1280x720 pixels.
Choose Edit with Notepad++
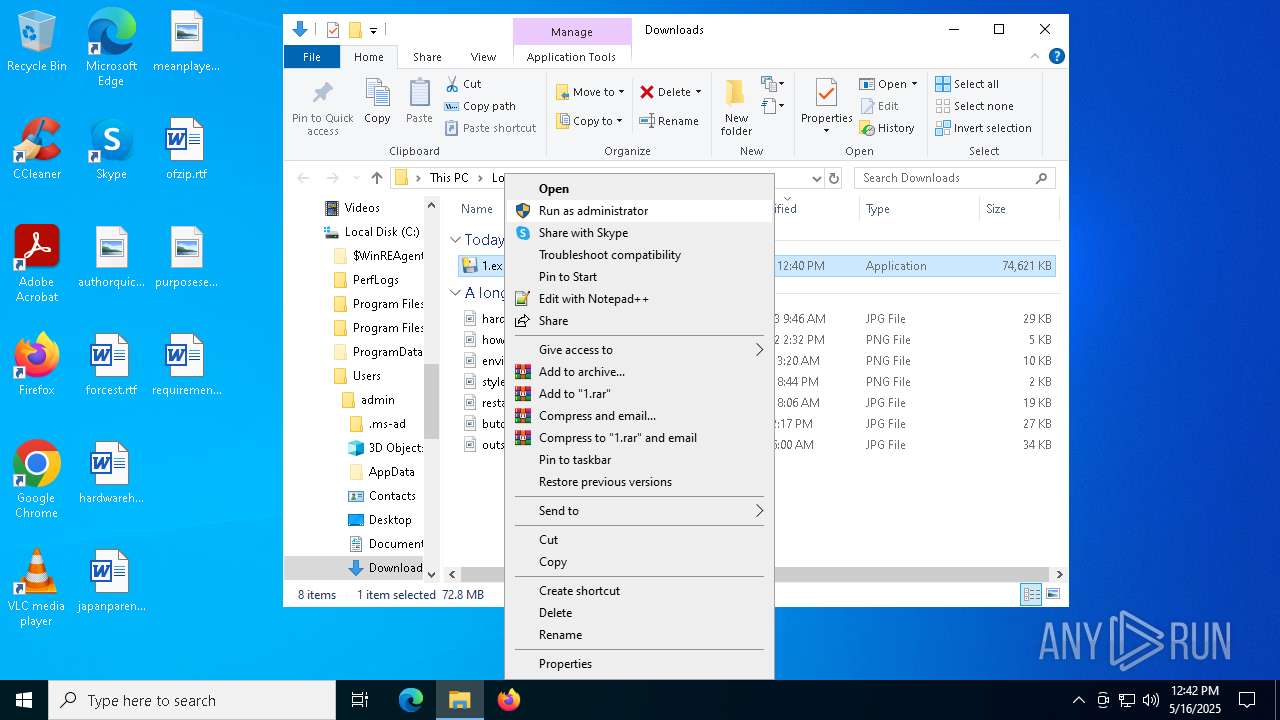click(x=639, y=299)
